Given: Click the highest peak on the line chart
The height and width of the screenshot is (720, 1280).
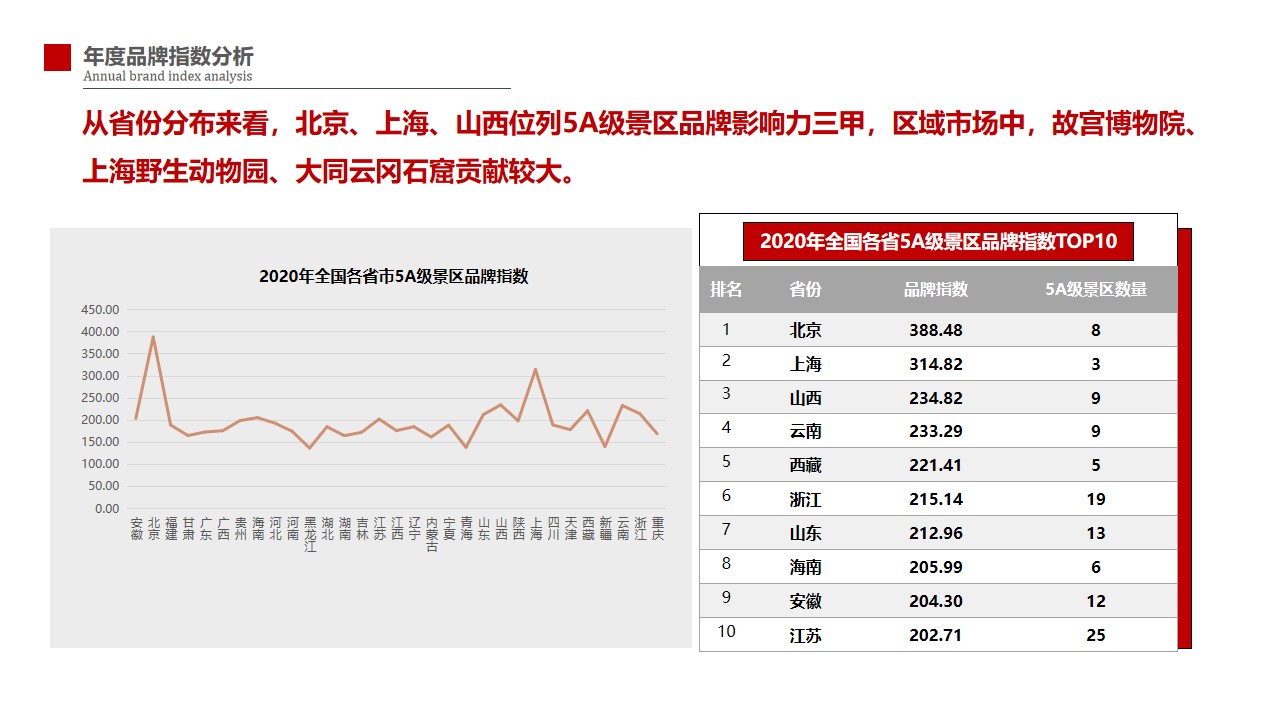Looking at the screenshot, I should point(153,337).
